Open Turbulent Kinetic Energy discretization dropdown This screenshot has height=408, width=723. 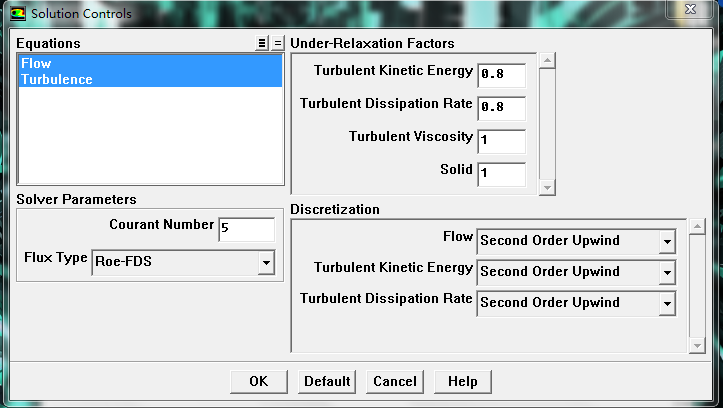(576, 272)
